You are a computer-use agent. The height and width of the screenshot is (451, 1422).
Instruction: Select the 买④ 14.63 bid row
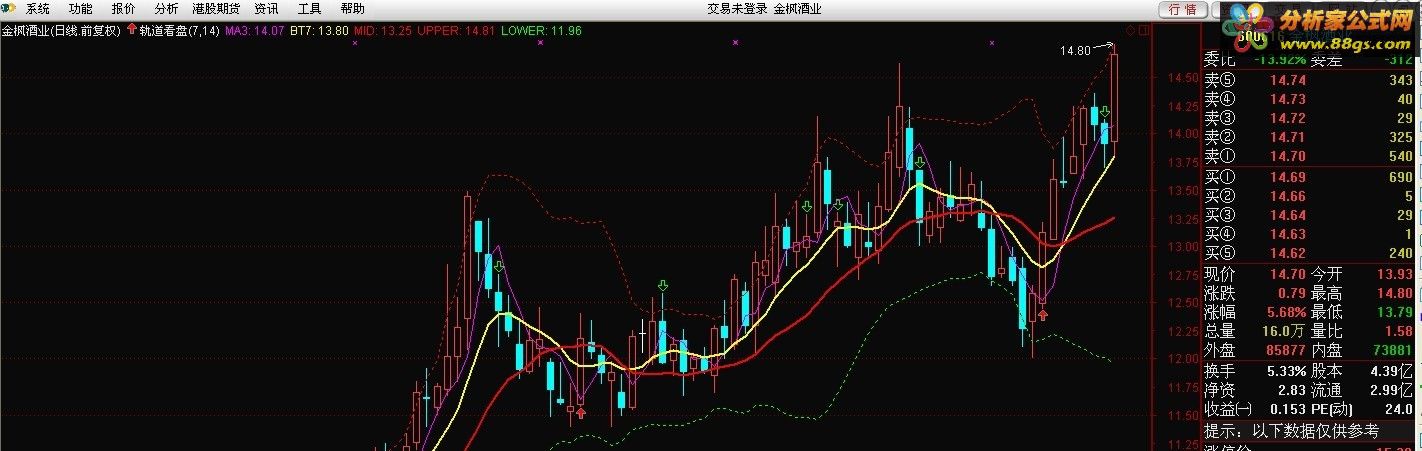(1310, 235)
